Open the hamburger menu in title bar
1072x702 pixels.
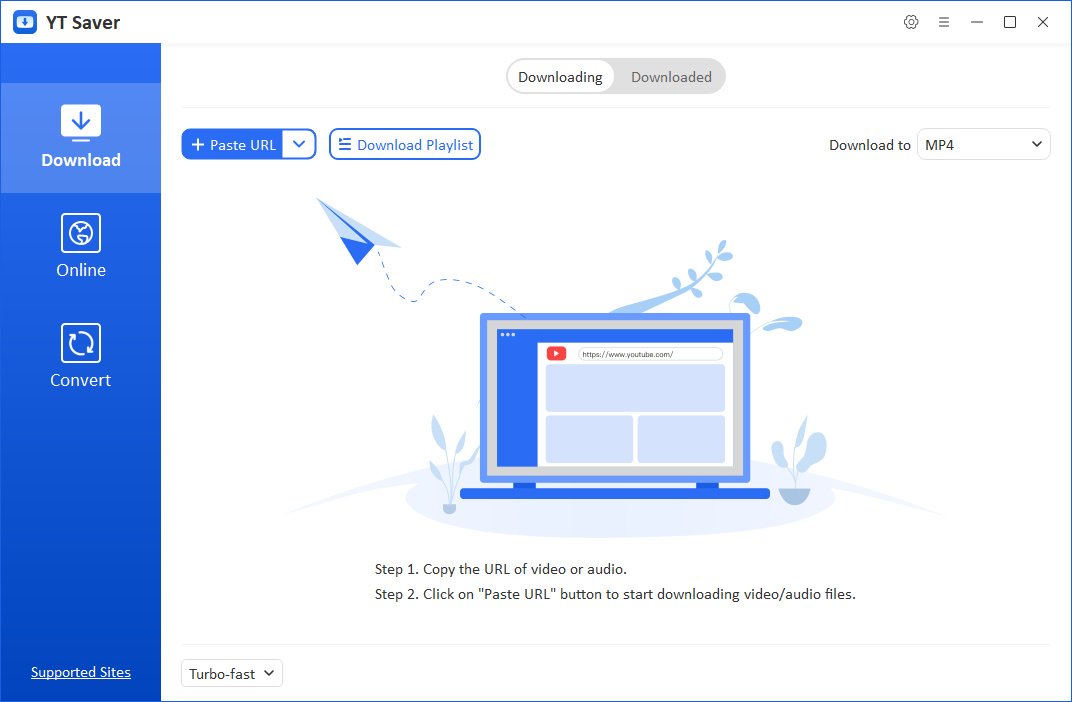click(x=943, y=22)
